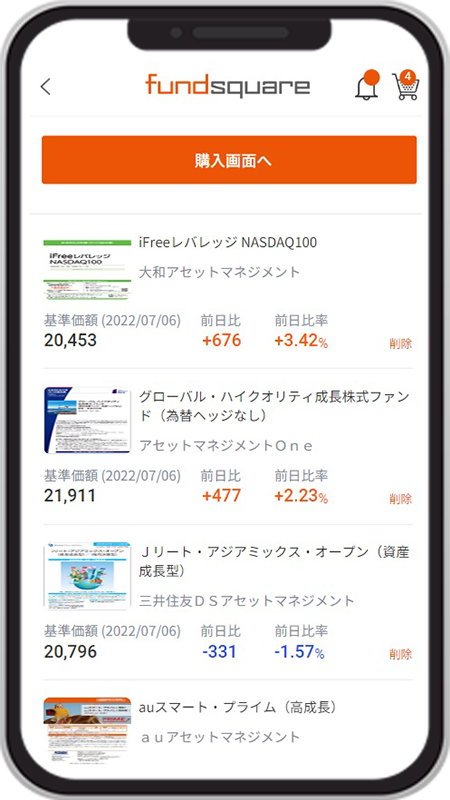
Task: Open the notification bell icon
Action: click(x=367, y=85)
